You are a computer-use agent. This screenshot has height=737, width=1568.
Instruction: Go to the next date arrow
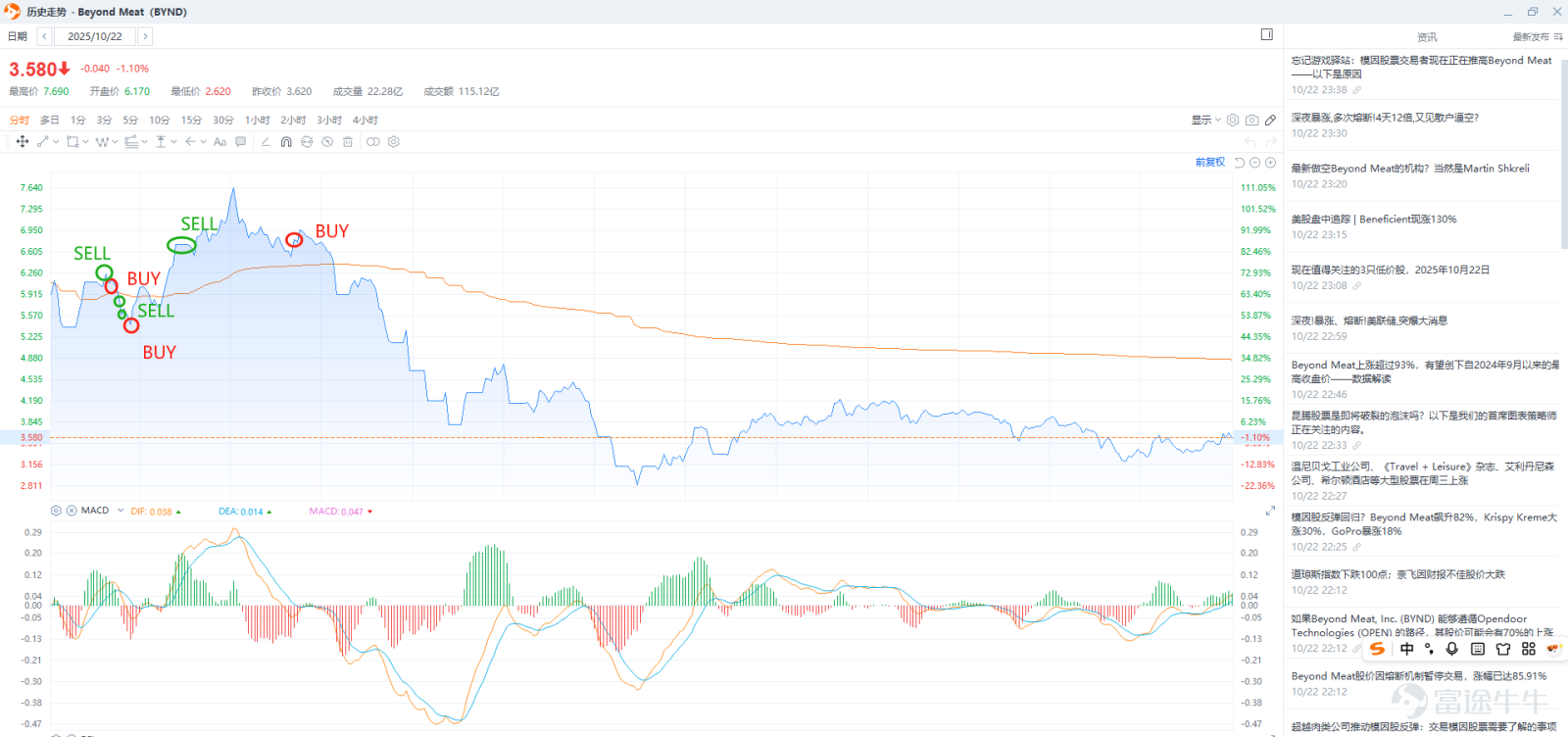tap(145, 36)
